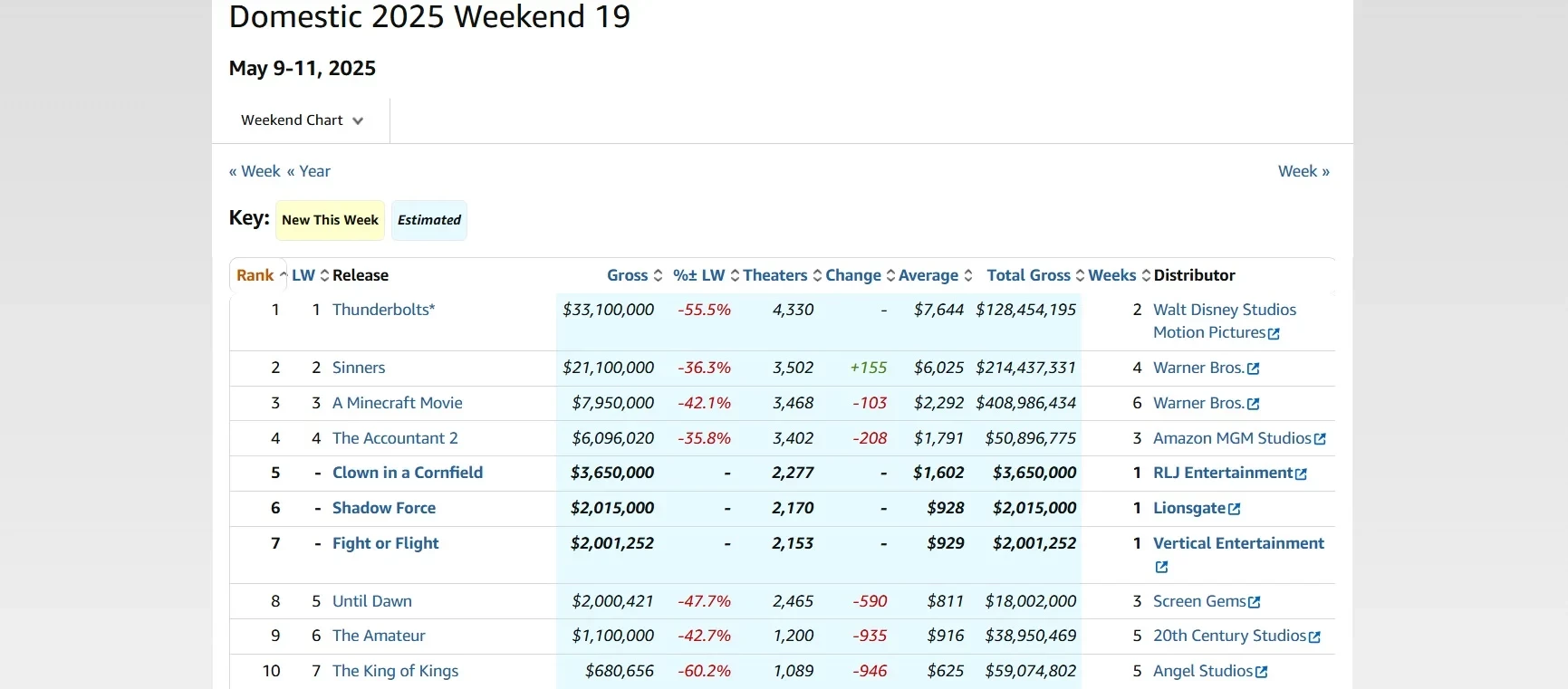Go to previous week link
The image size is (1568, 689).
point(255,171)
